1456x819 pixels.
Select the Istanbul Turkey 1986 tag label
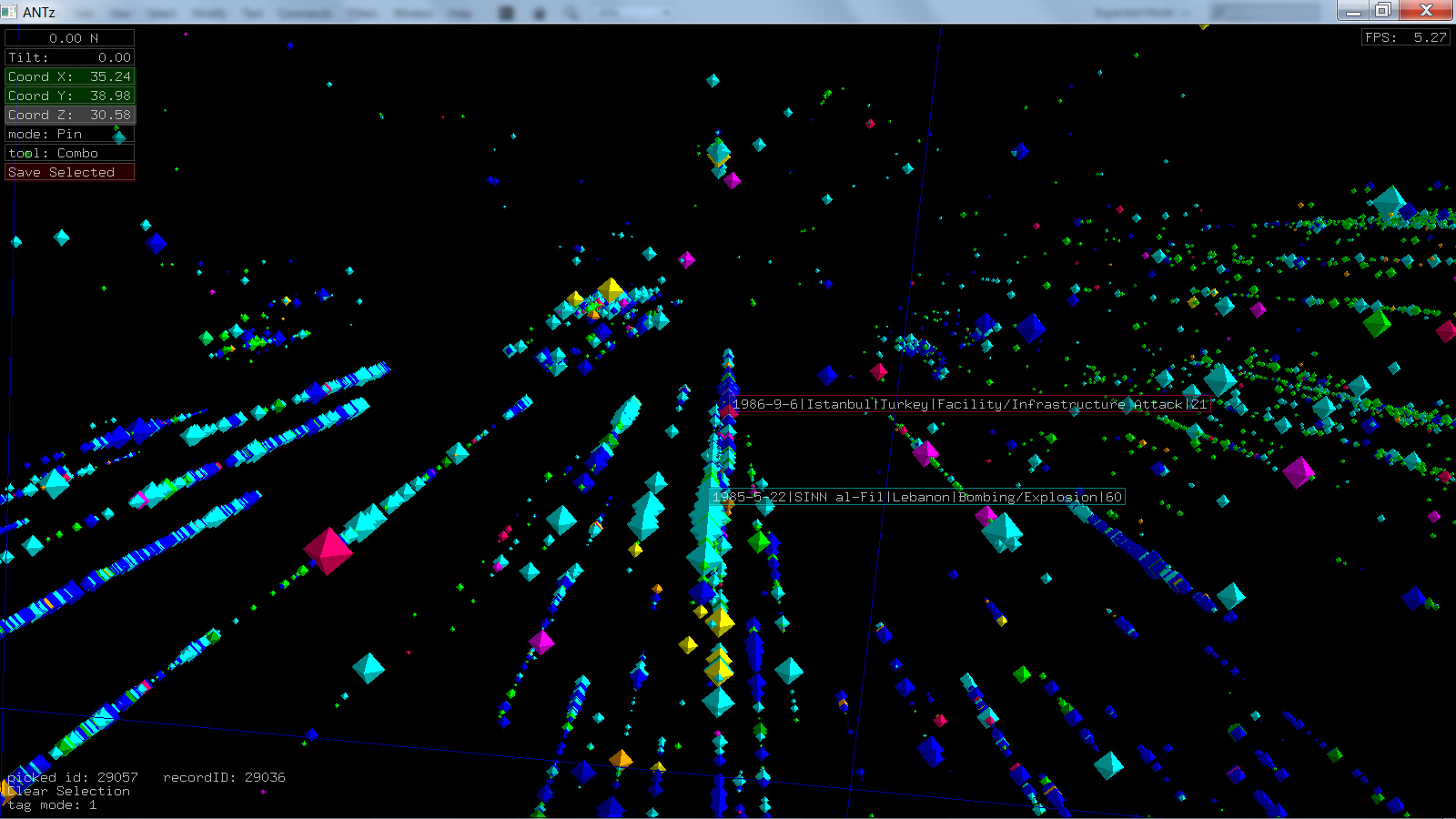click(x=969, y=404)
